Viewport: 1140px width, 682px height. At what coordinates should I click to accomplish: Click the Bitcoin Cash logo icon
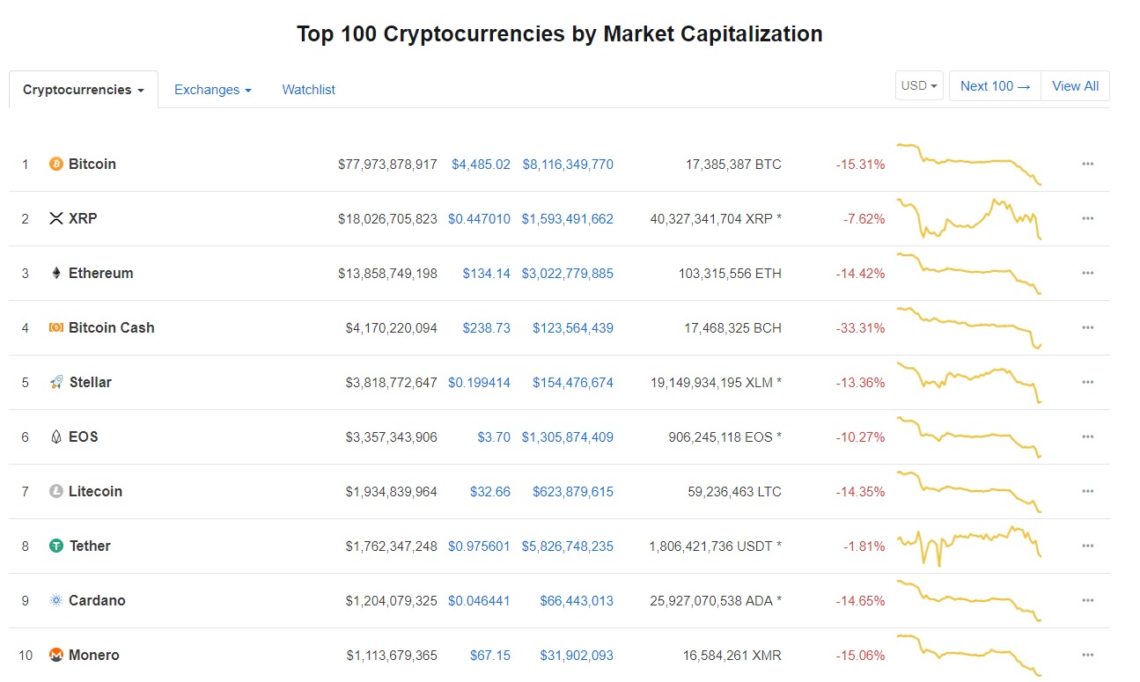(56, 327)
